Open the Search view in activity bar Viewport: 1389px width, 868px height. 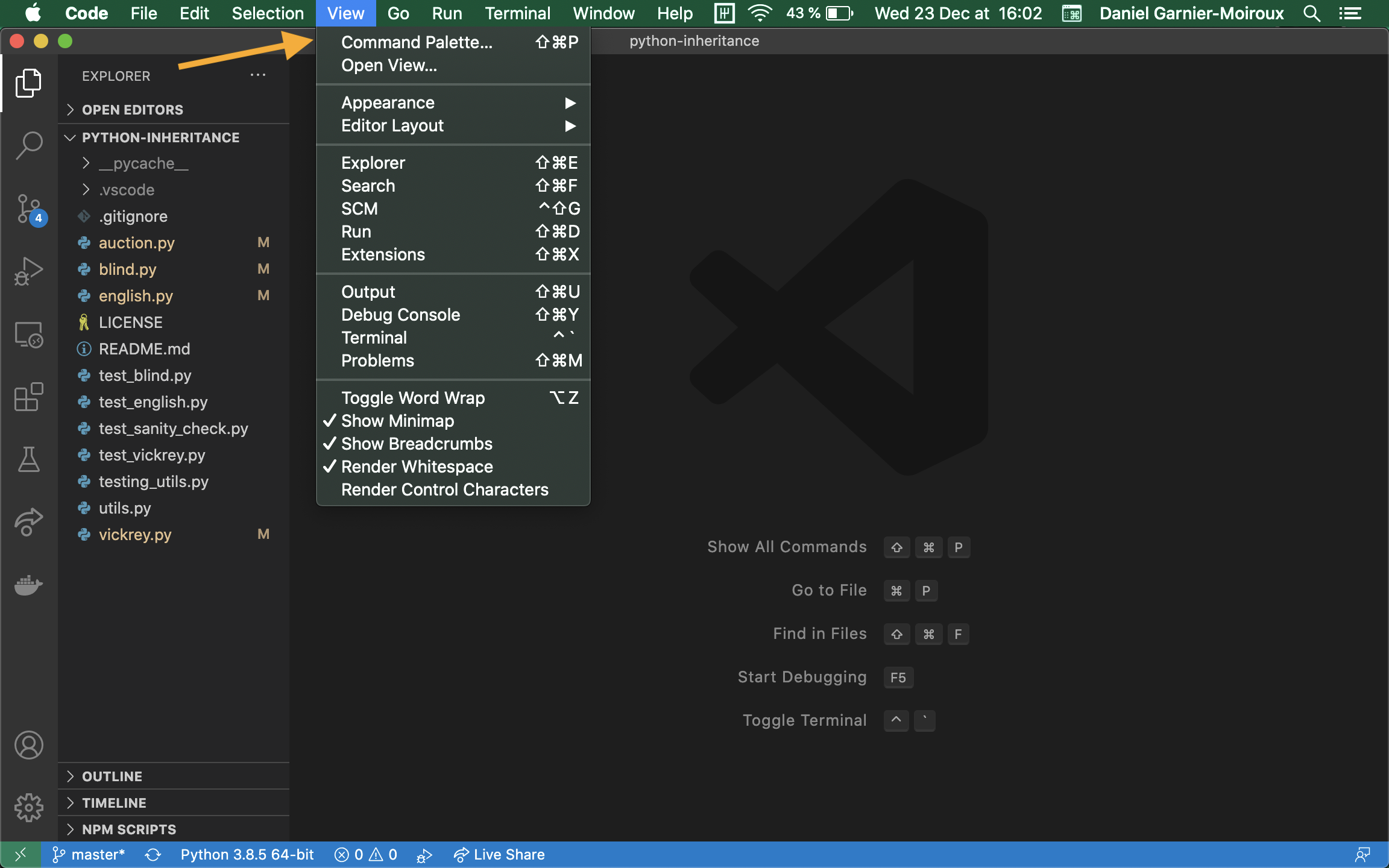click(x=28, y=145)
